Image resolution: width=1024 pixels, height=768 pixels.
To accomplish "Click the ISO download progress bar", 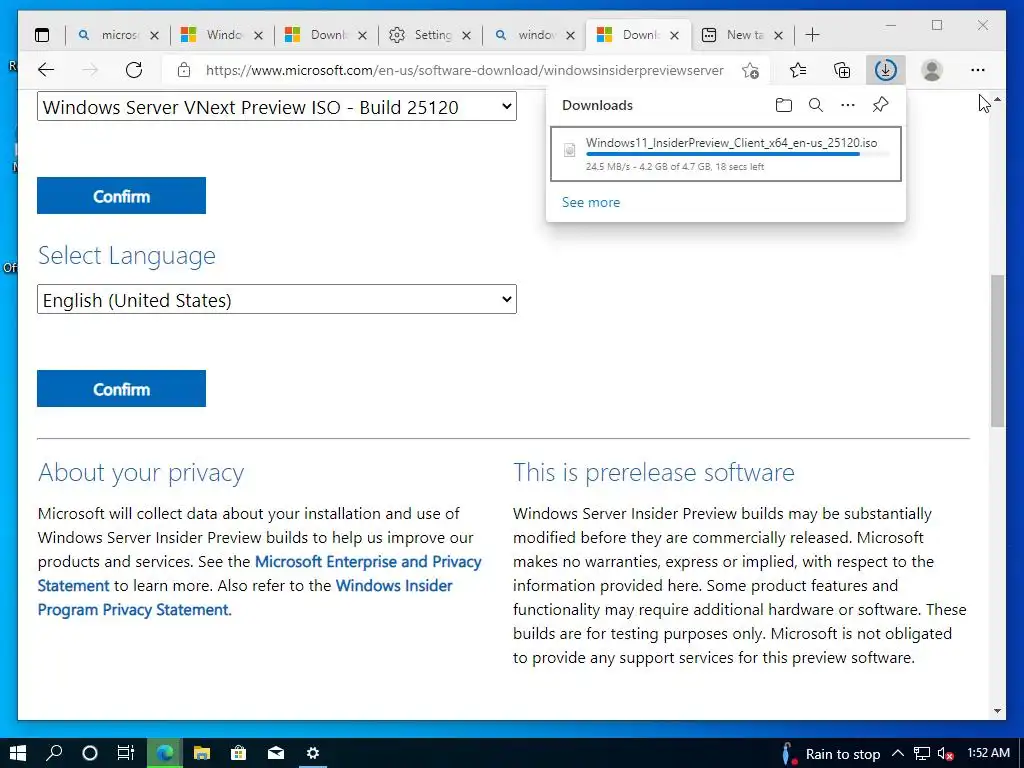I will (738, 155).
